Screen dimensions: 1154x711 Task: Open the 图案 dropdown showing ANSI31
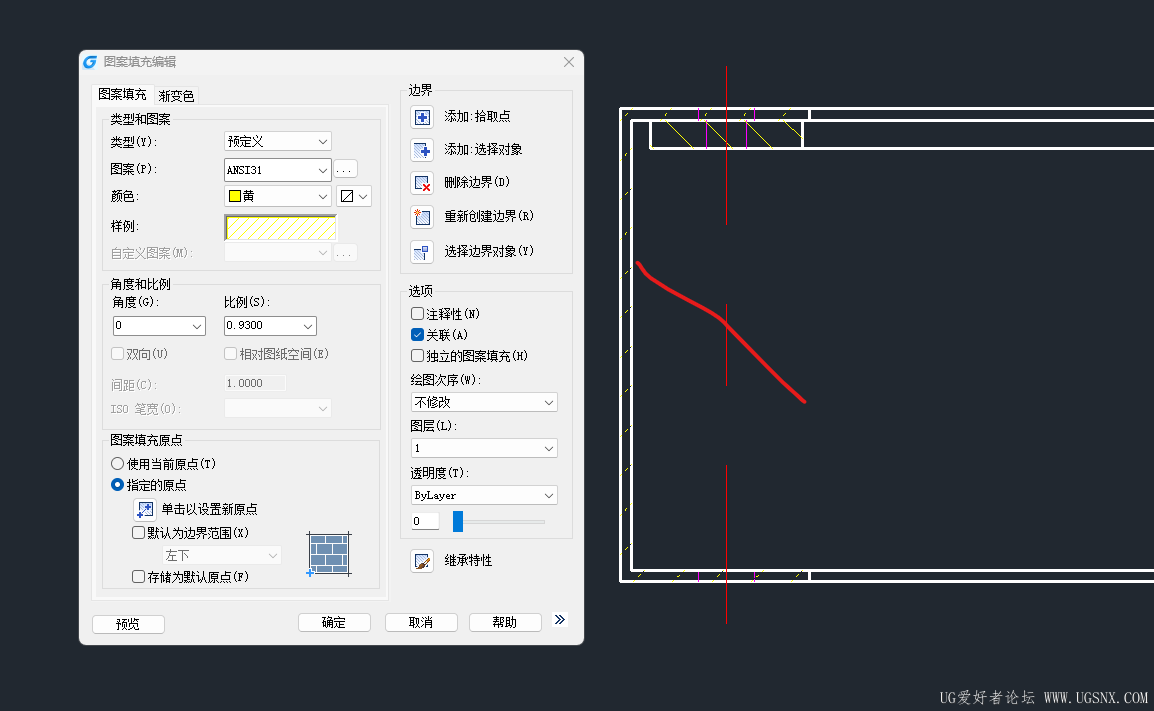(277, 169)
